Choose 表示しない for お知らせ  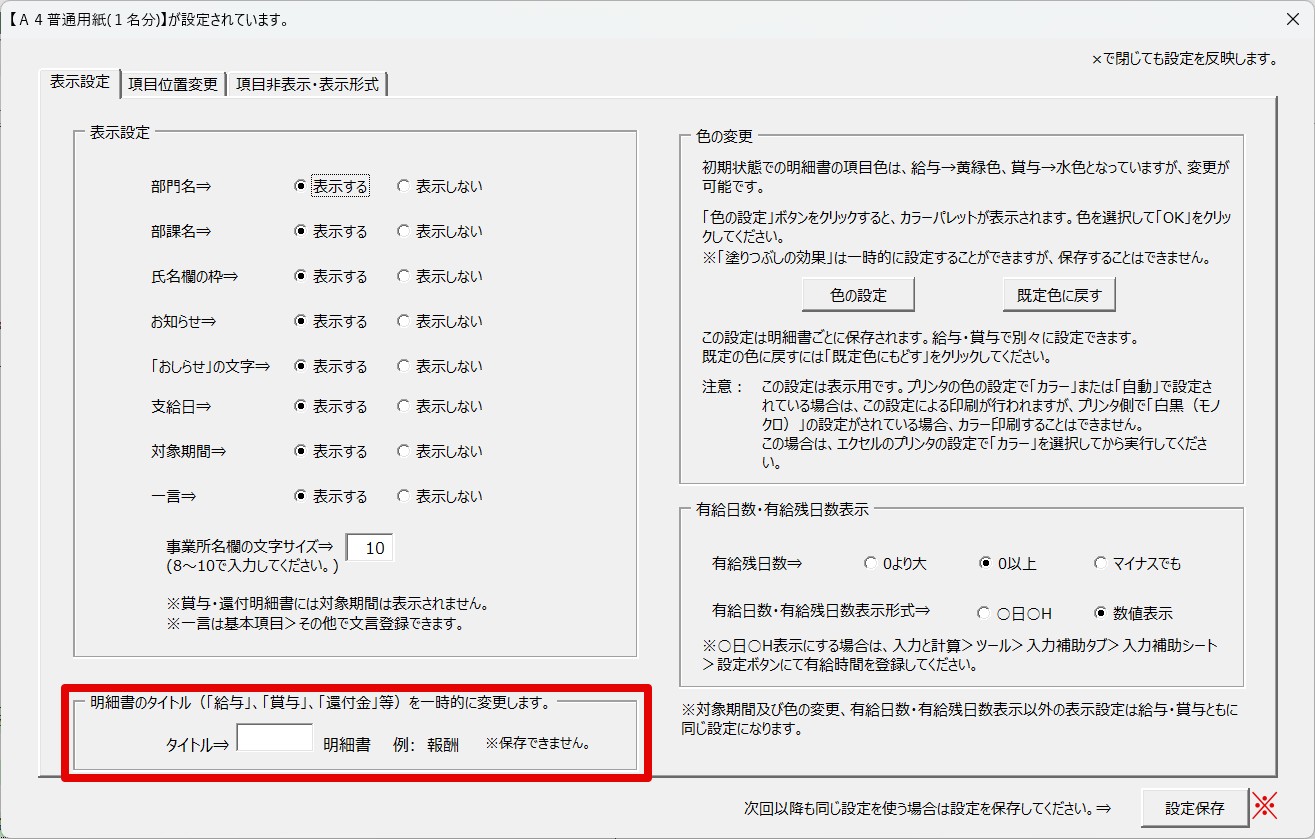[403, 321]
